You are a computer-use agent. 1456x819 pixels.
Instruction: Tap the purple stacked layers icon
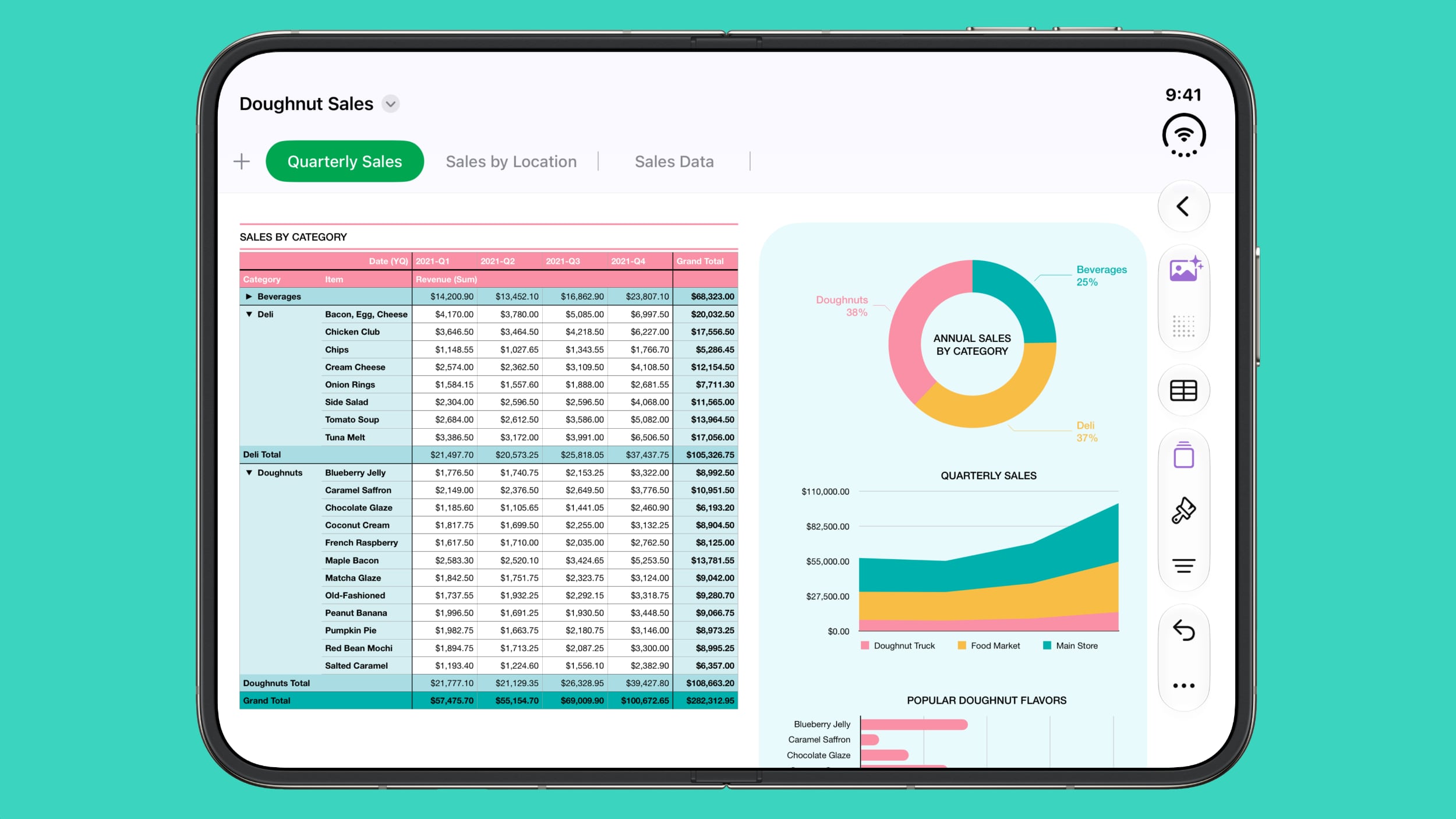click(1183, 455)
